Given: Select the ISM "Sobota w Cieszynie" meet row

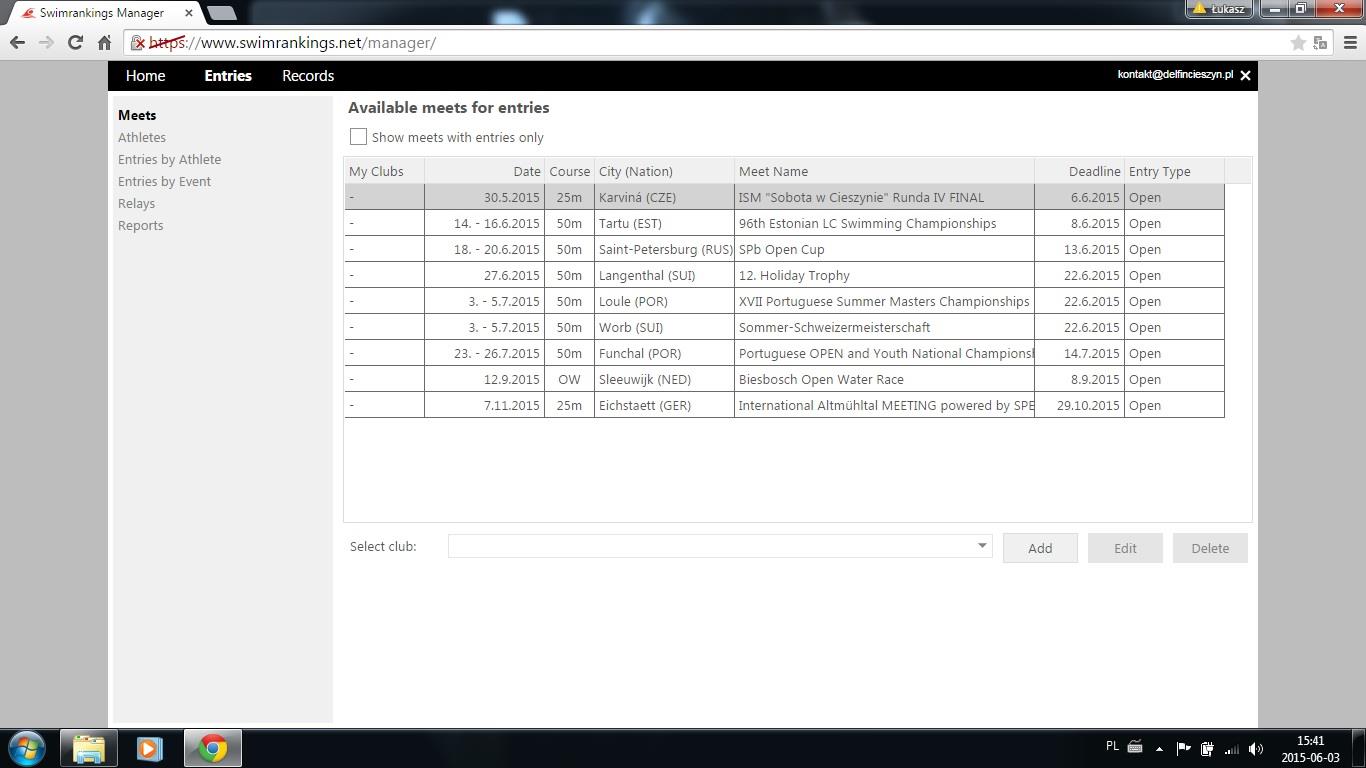Looking at the screenshot, I should click(x=784, y=197).
